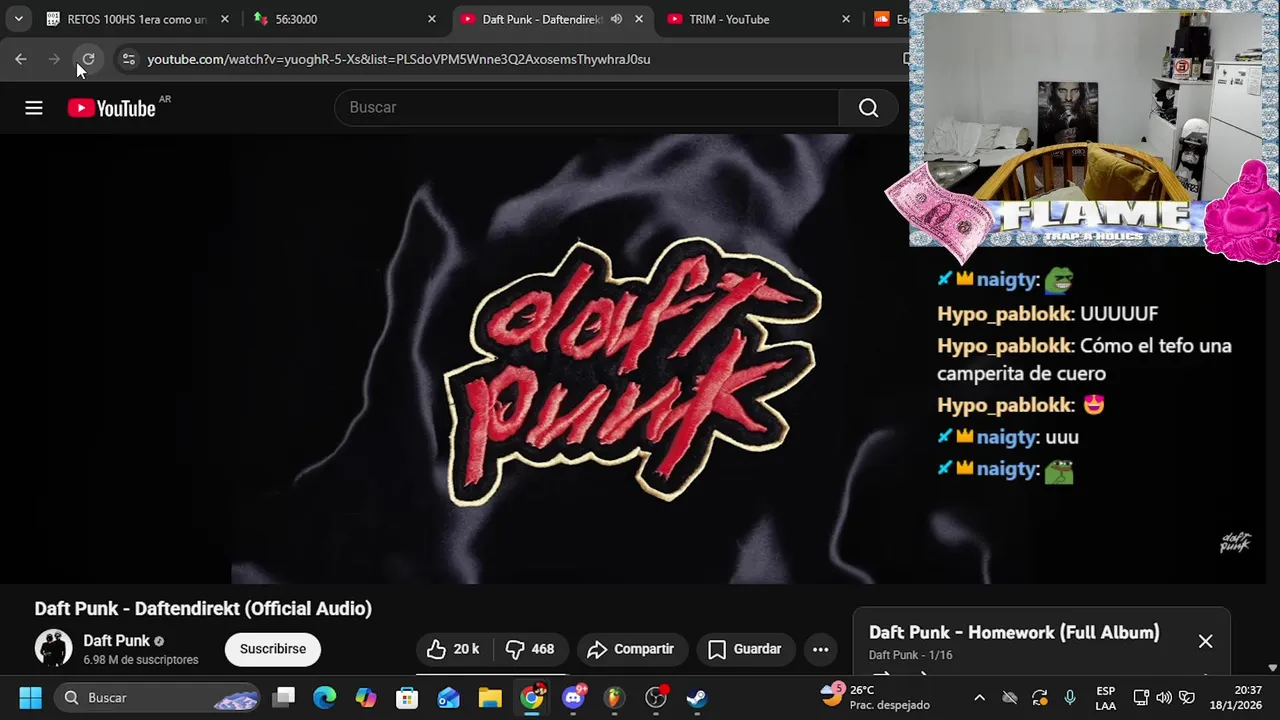This screenshot has height=720, width=1280.
Task: Open Steam from the taskbar
Action: [x=697, y=698]
